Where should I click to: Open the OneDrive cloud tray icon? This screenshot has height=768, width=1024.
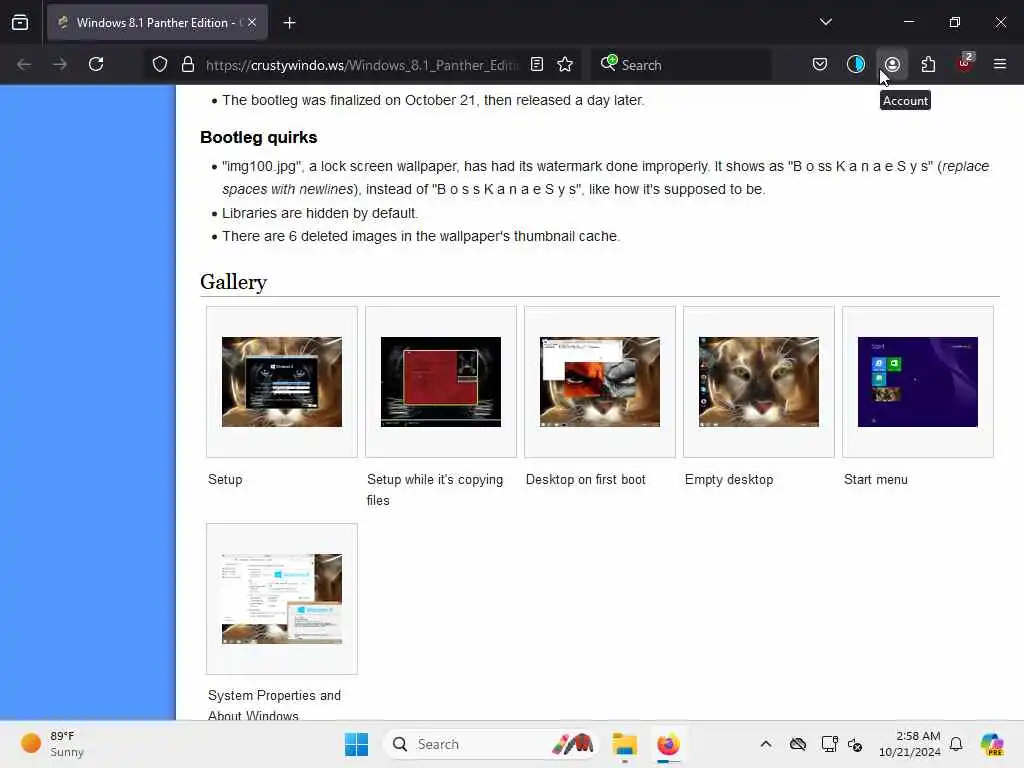click(x=797, y=744)
